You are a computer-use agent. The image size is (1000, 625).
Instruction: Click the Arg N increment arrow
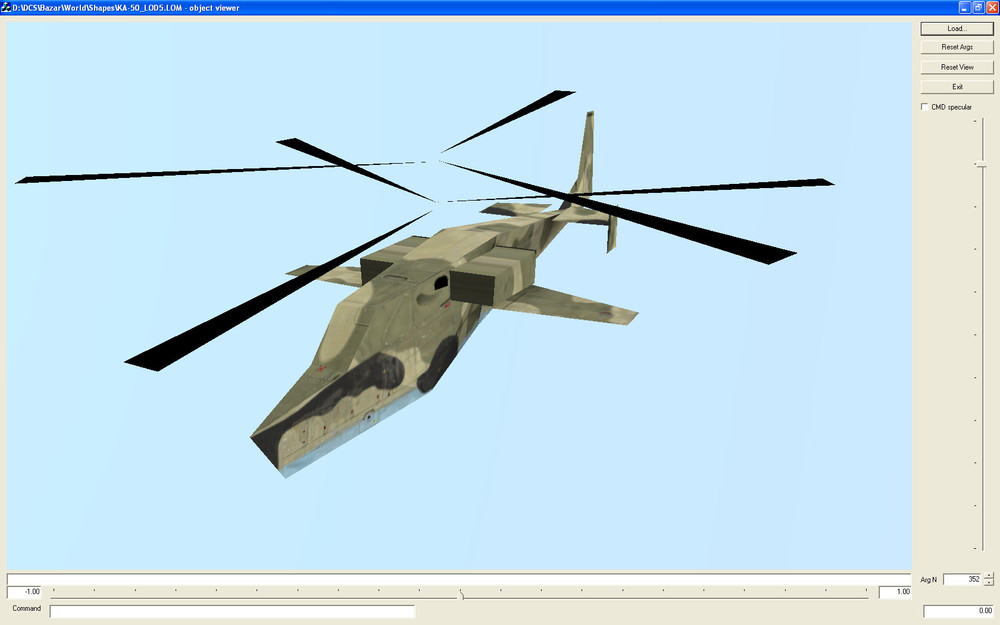coord(988,576)
